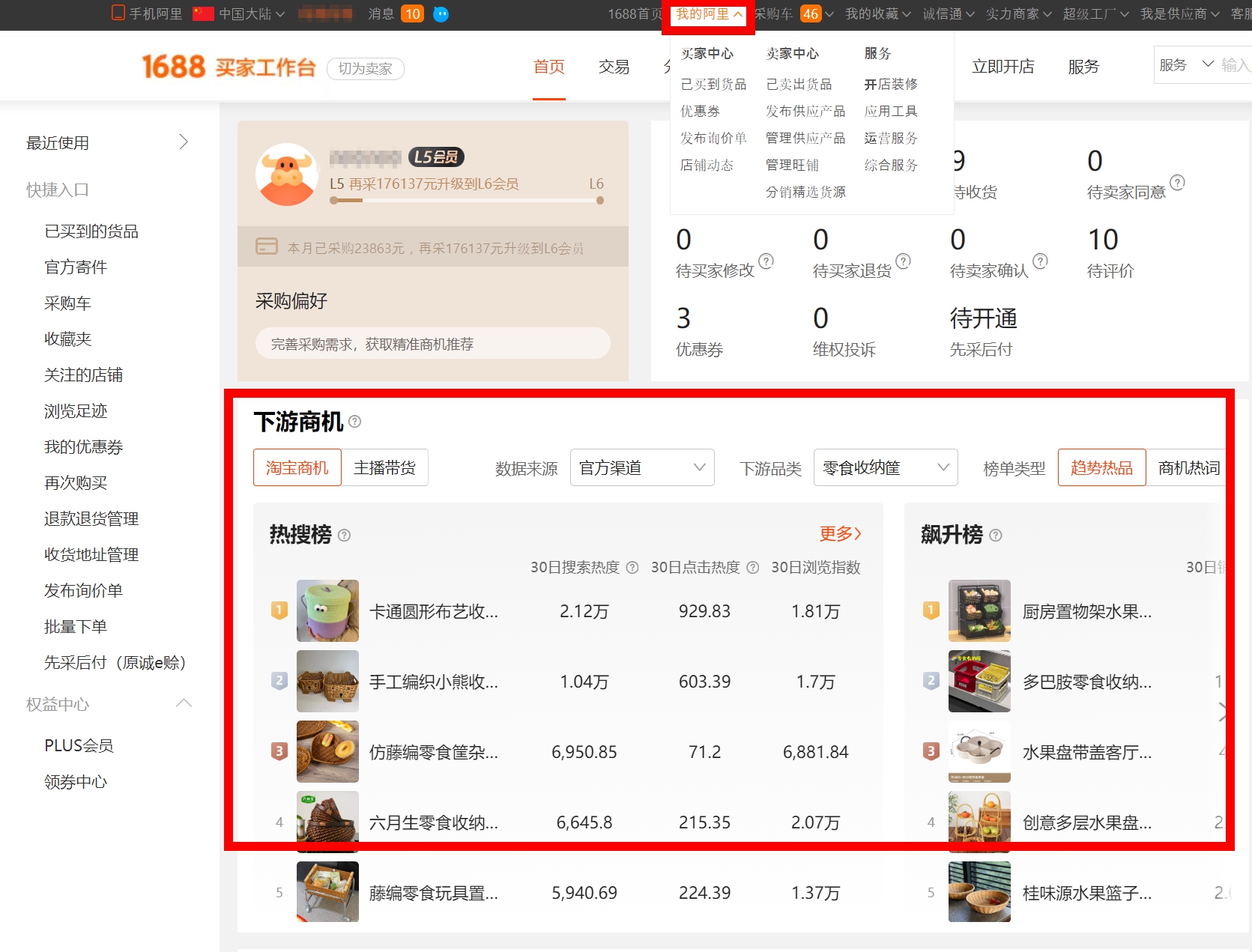Click help icon beside 待卖家确认
Image resolution: width=1252 pixels, height=952 pixels.
pos(1041,261)
